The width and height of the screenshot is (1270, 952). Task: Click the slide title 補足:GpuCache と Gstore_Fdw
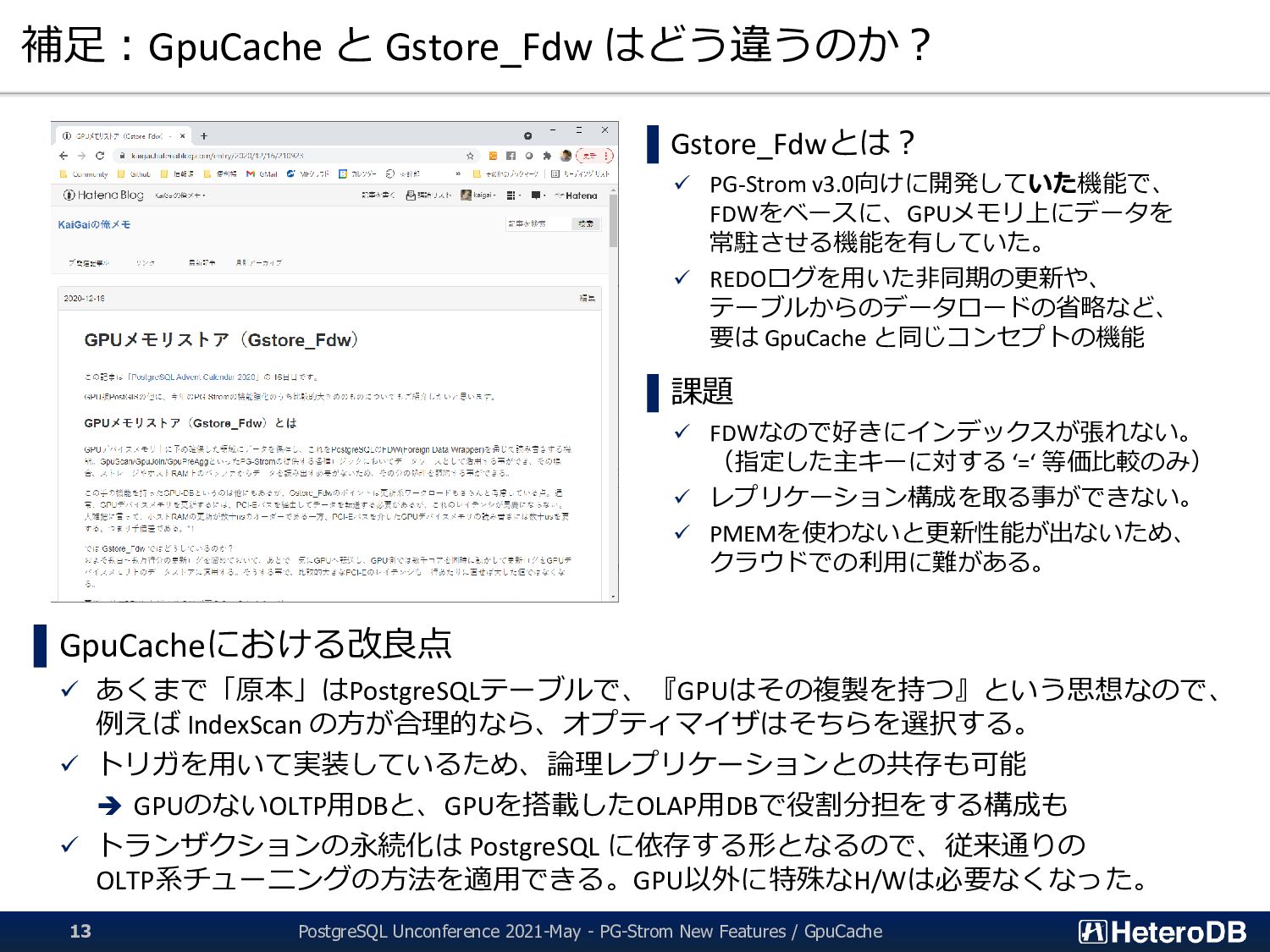(x=477, y=45)
